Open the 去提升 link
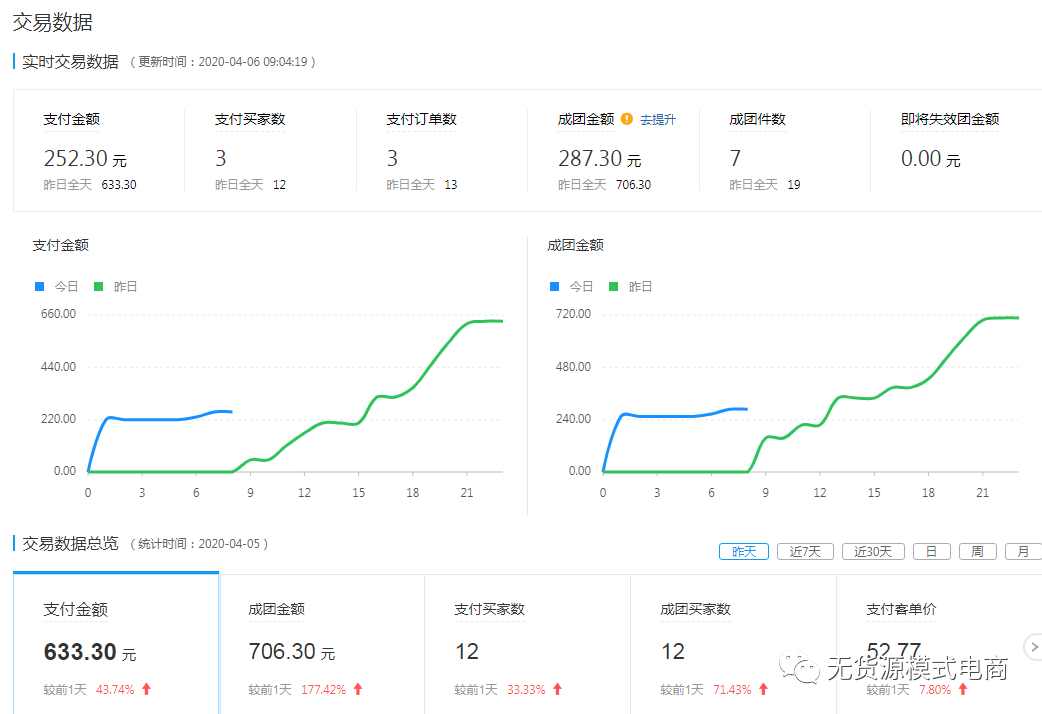This screenshot has height=714, width=1042. click(658, 120)
